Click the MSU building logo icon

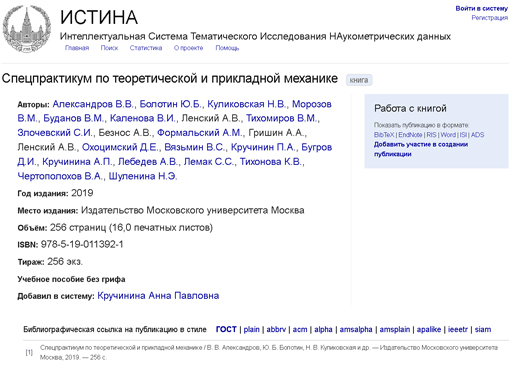pos(27,29)
